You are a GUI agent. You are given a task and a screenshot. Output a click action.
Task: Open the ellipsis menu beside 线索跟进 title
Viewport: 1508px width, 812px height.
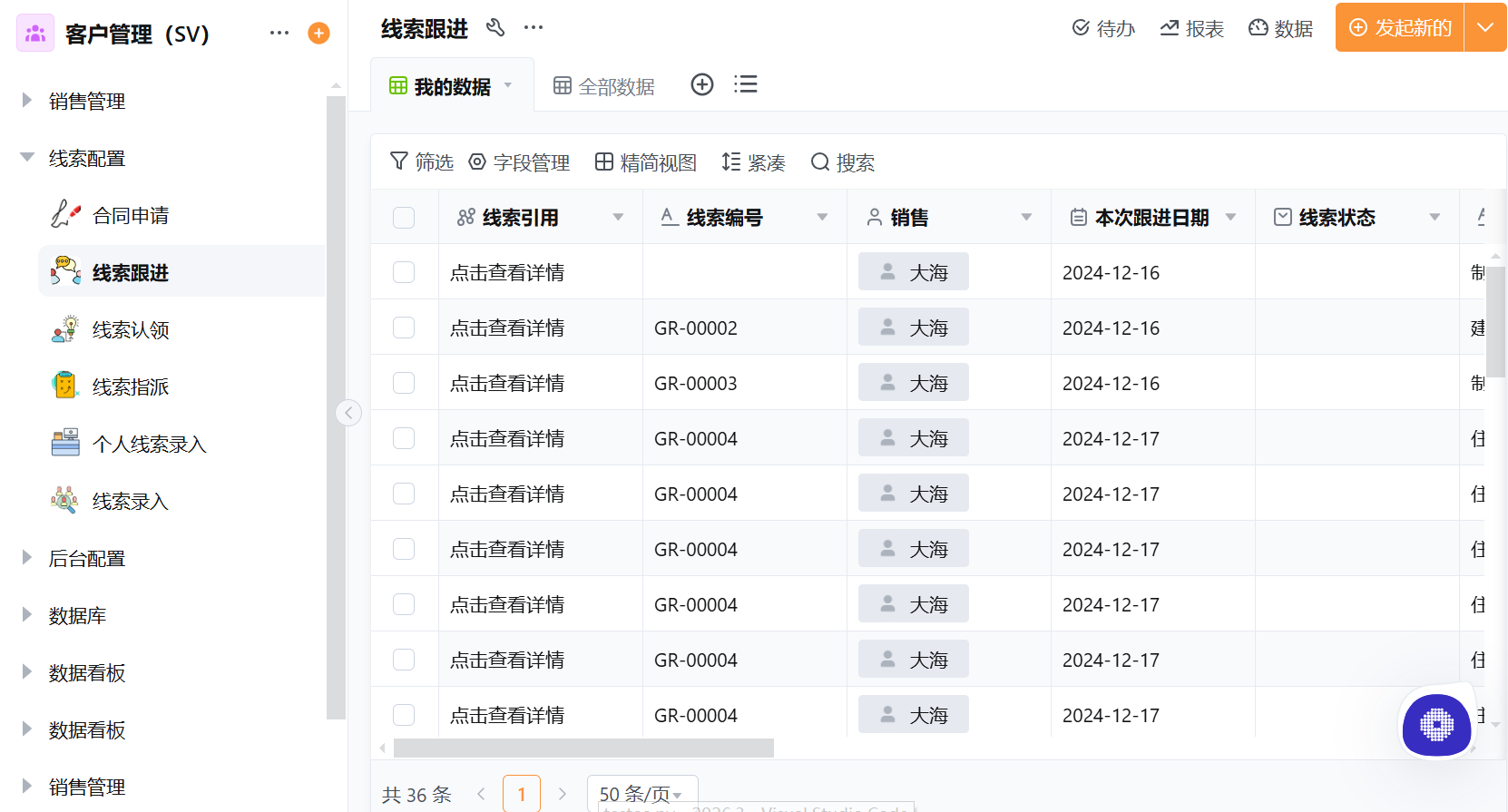534,27
